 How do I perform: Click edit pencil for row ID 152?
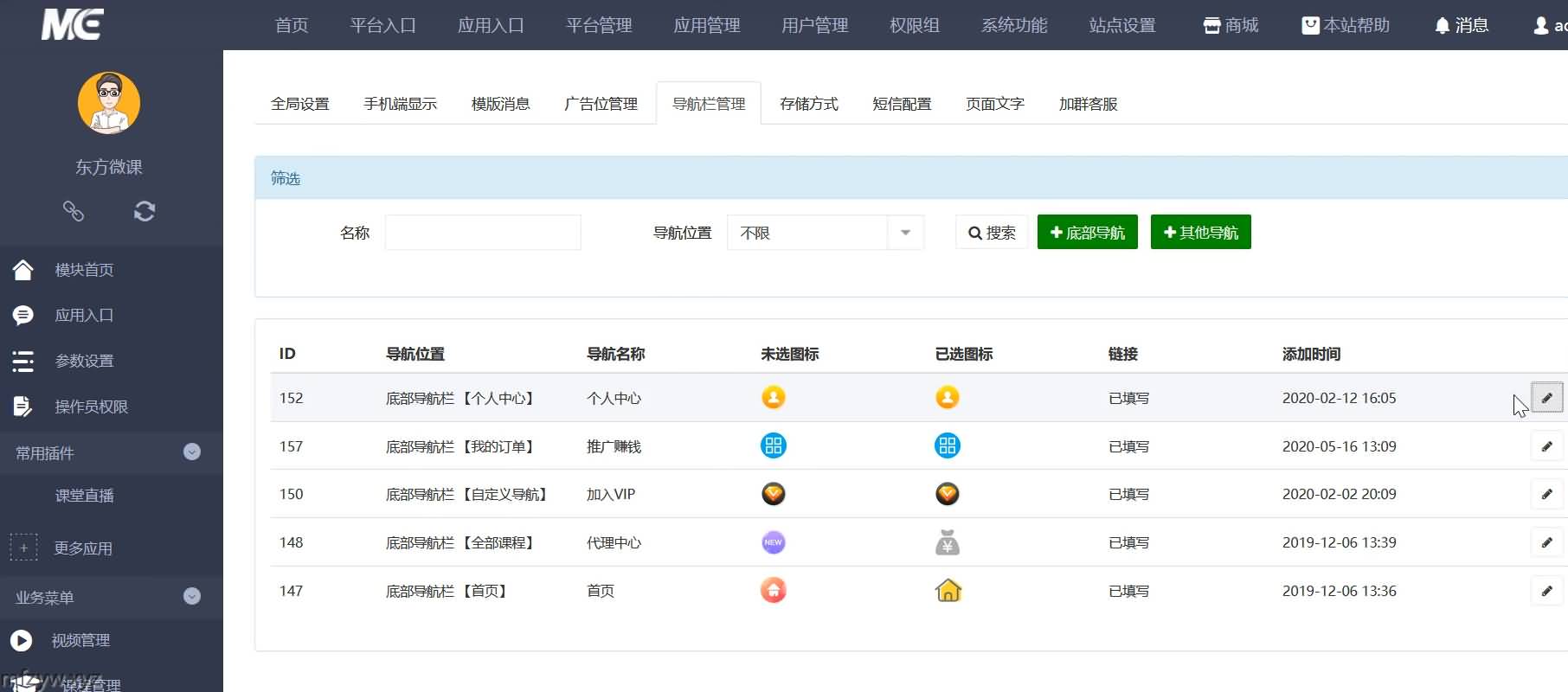[1546, 398]
